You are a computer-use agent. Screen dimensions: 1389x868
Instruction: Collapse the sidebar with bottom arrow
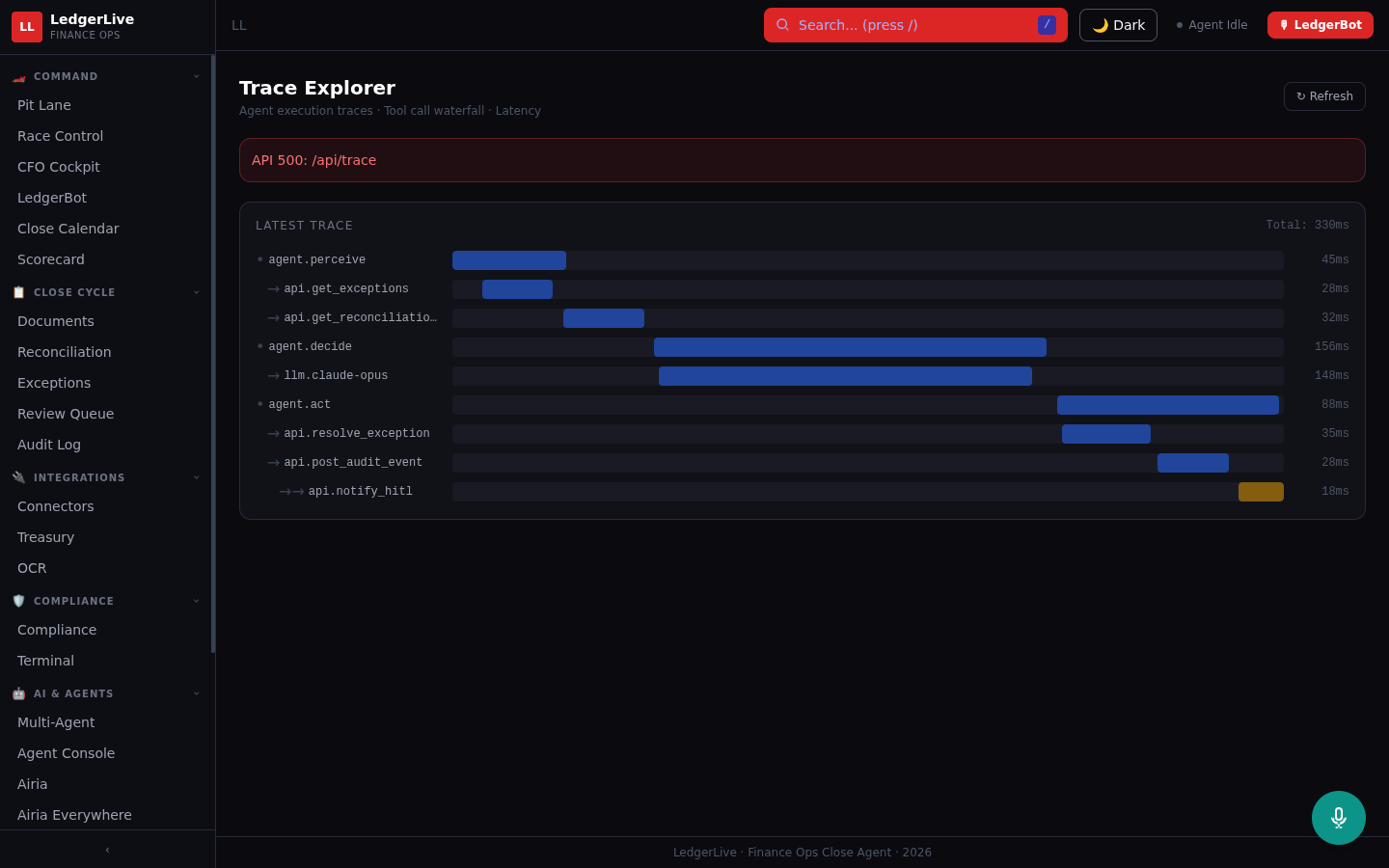click(107, 850)
